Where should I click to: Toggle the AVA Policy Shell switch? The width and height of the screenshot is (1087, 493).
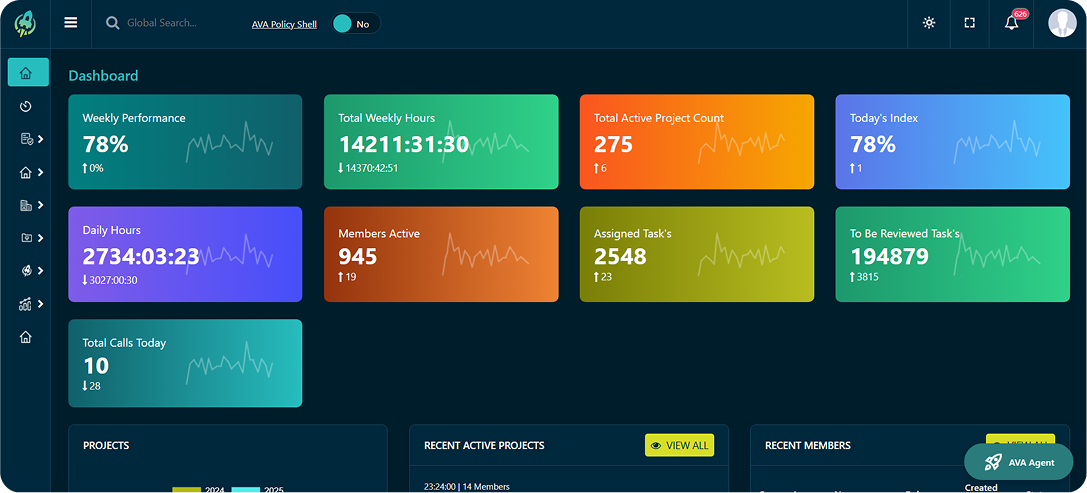pos(355,24)
